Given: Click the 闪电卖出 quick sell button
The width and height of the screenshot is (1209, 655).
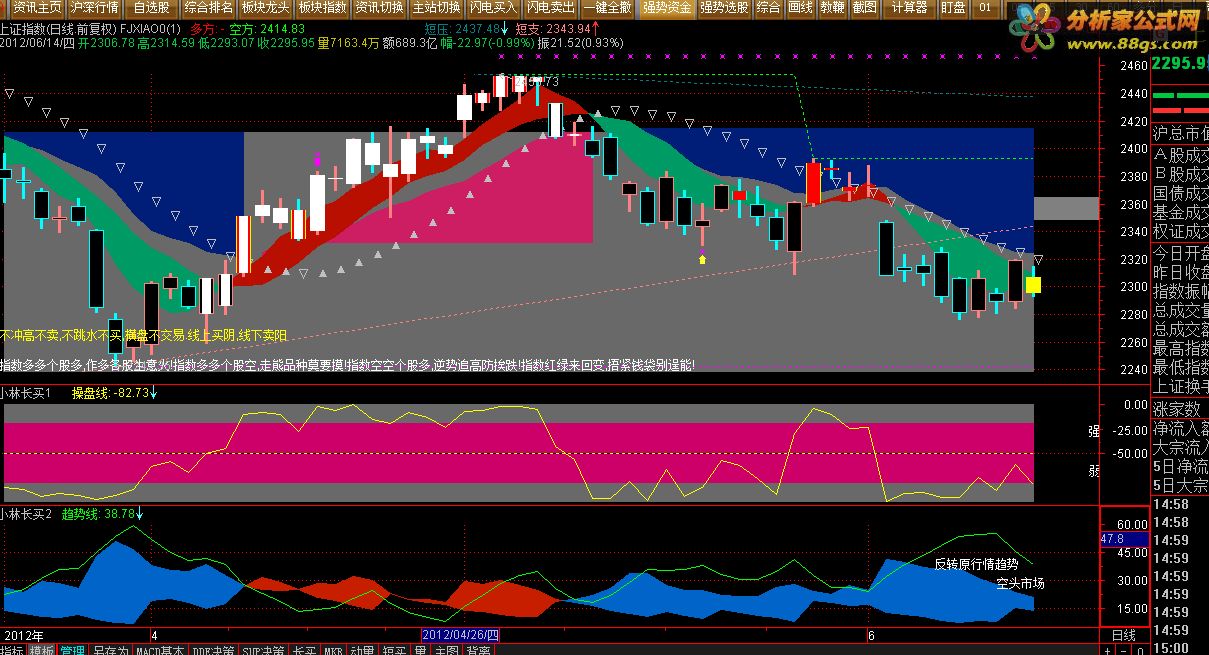Looking at the screenshot, I should (x=551, y=7).
